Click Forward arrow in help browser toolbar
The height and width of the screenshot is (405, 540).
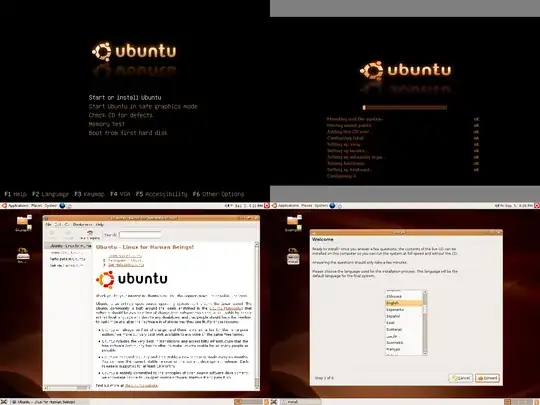[68, 235]
